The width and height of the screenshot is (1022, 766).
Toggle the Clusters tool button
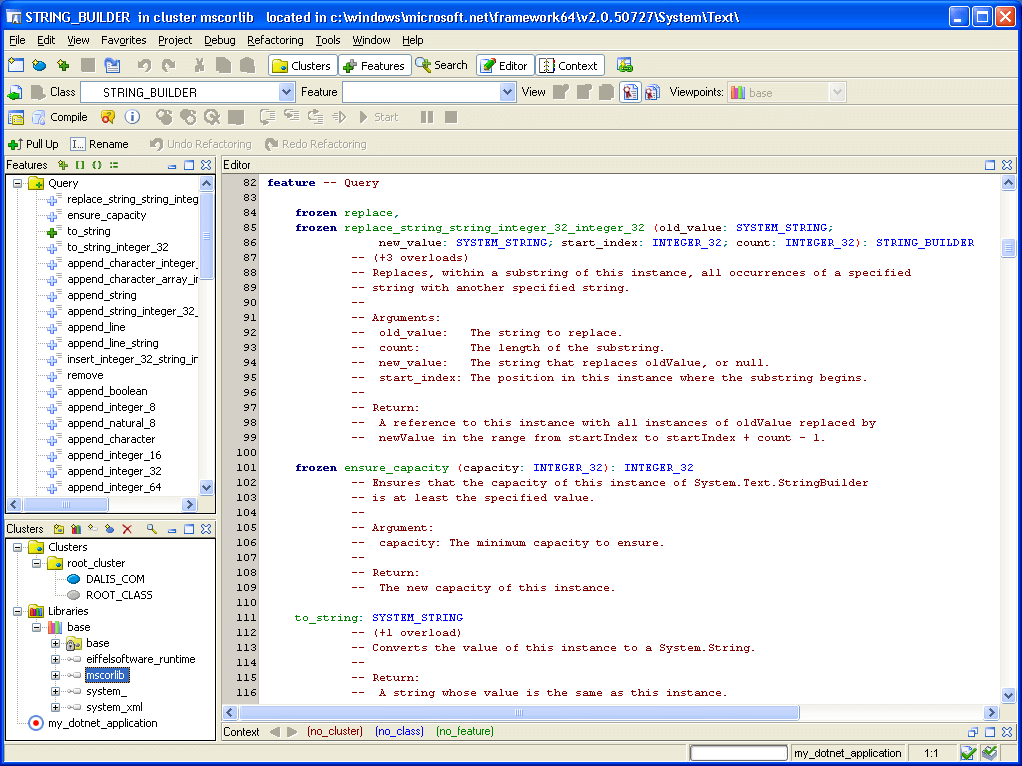(x=301, y=66)
